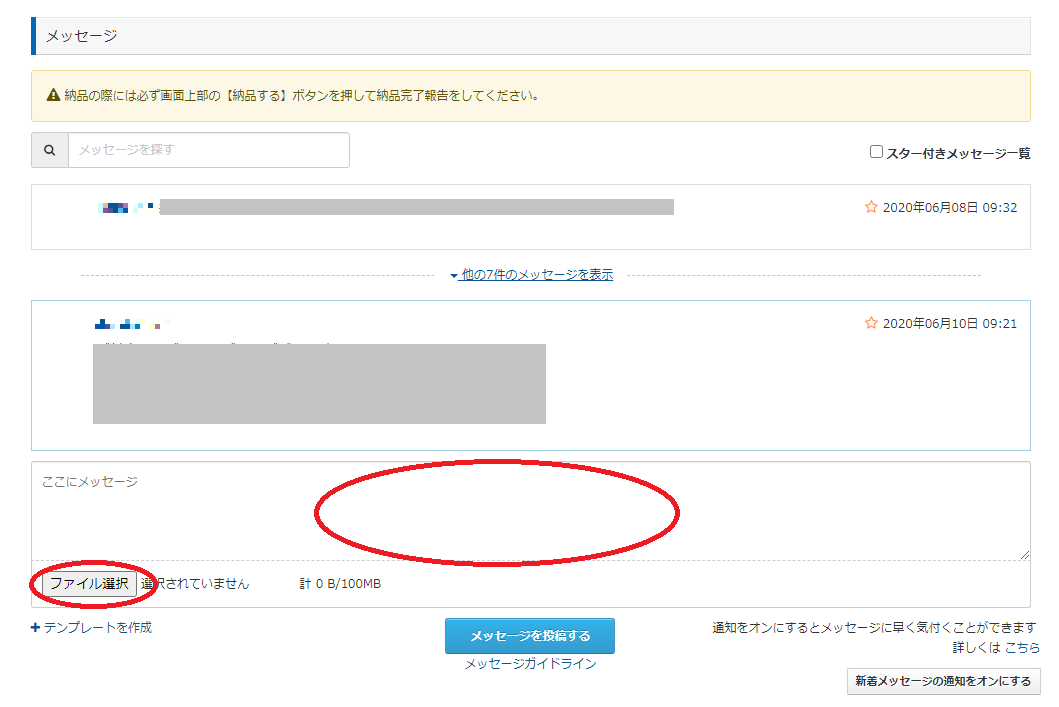The image size is (1059, 707).
Task: Click the 計 0 B/100MB file size text
Action: point(340,584)
